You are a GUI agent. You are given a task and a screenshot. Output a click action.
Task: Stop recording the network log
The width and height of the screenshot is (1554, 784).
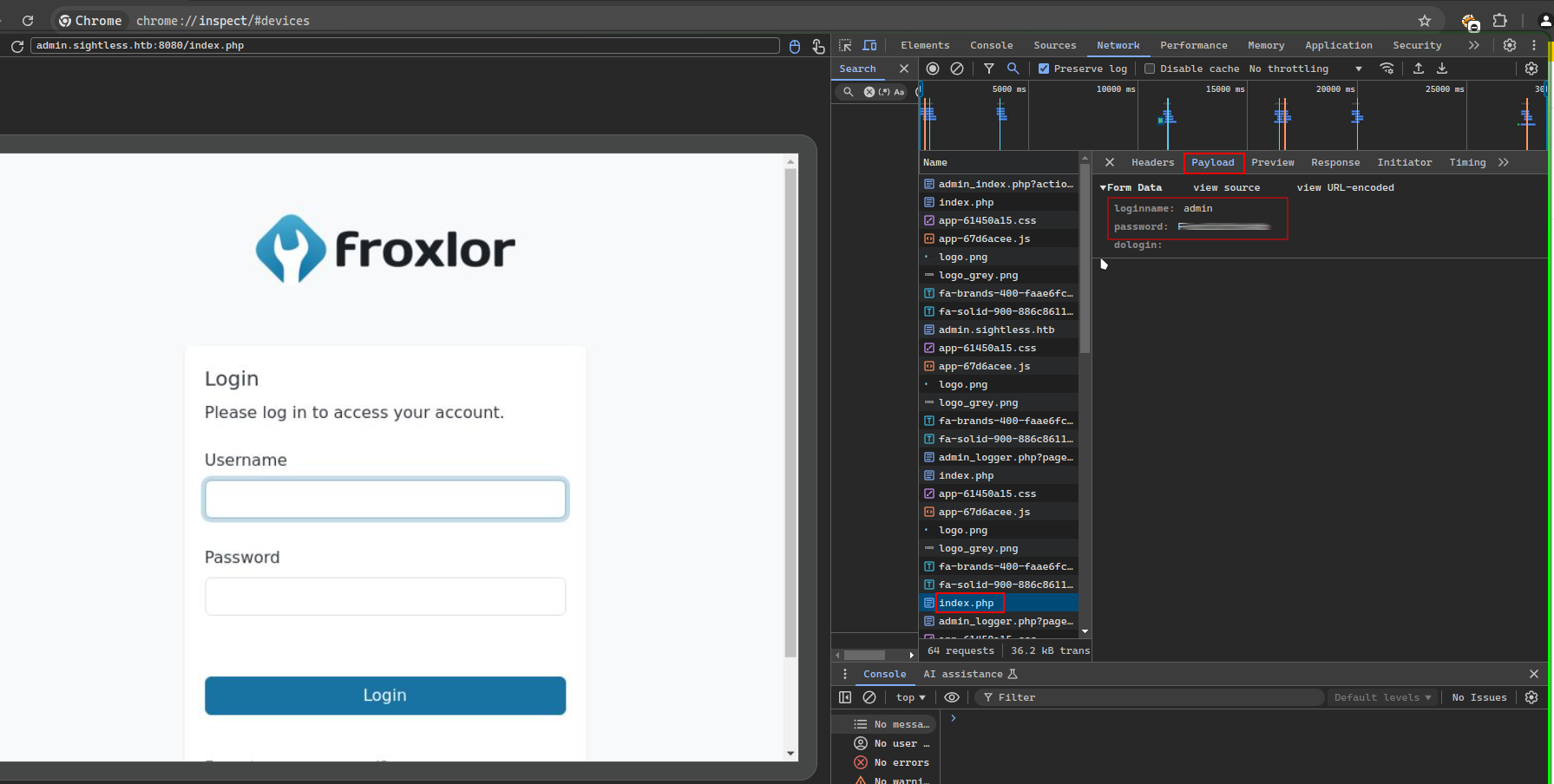coord(933,69)
